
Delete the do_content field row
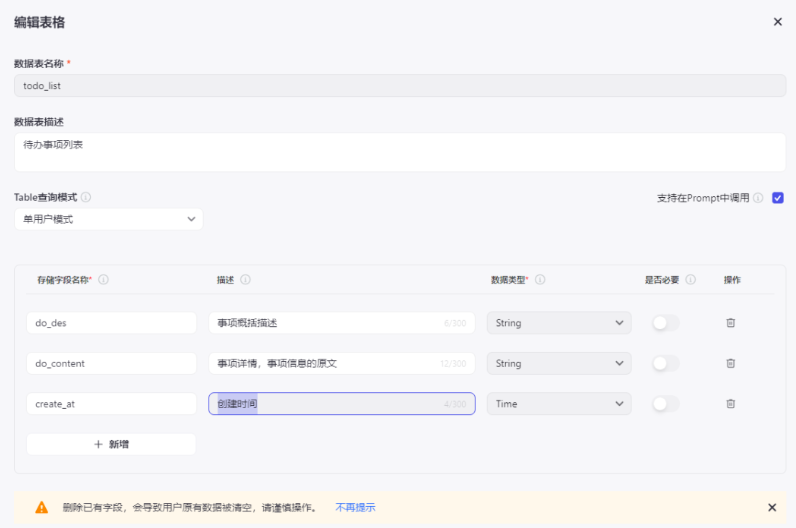tap(731, 364)
